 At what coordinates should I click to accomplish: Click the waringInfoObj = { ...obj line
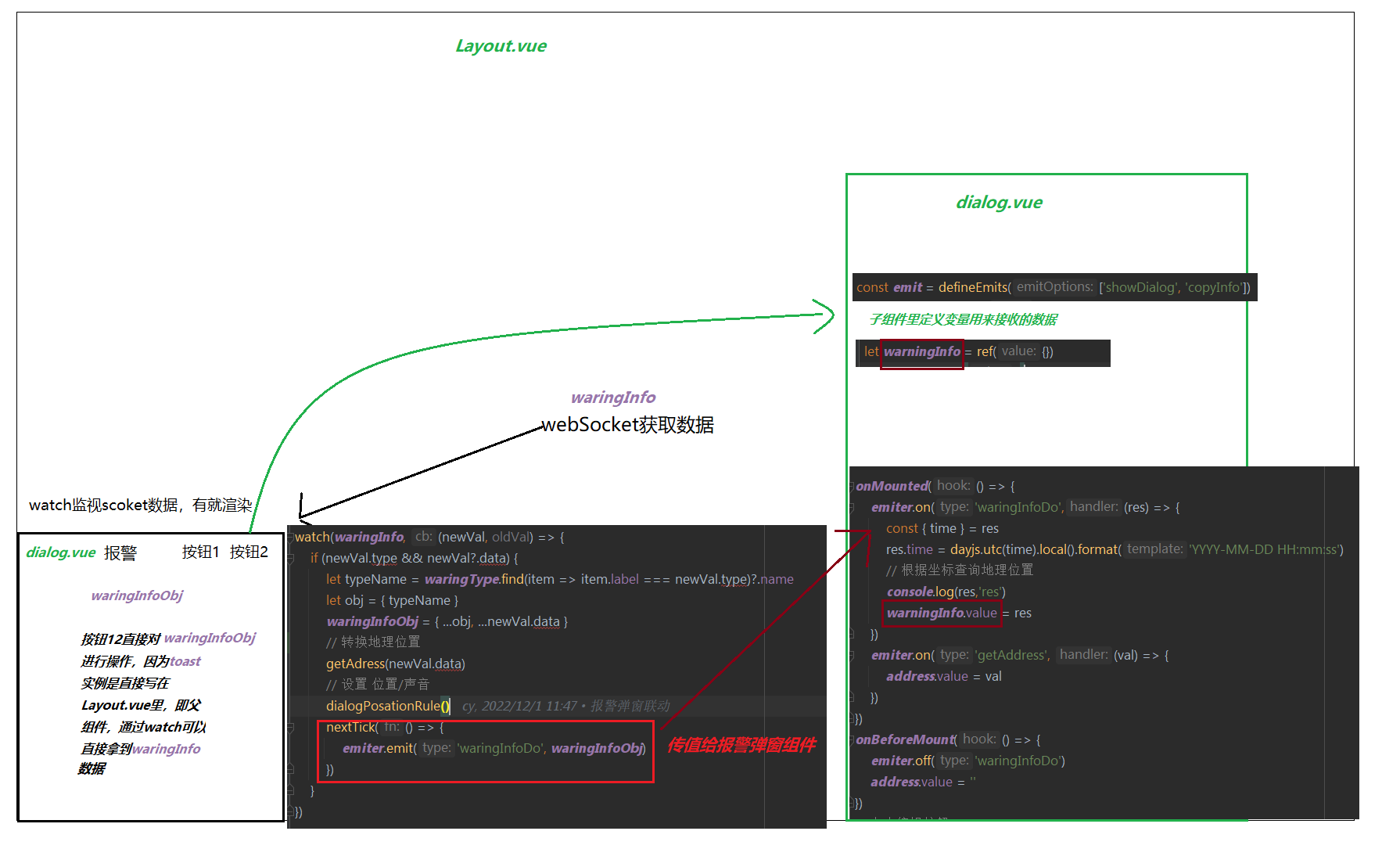(447, 622)
